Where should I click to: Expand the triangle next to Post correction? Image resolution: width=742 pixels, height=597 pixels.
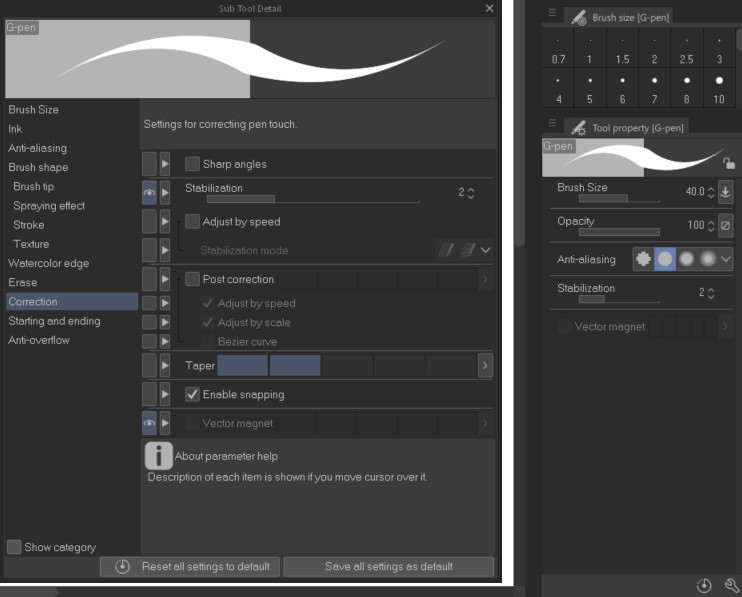165,280
